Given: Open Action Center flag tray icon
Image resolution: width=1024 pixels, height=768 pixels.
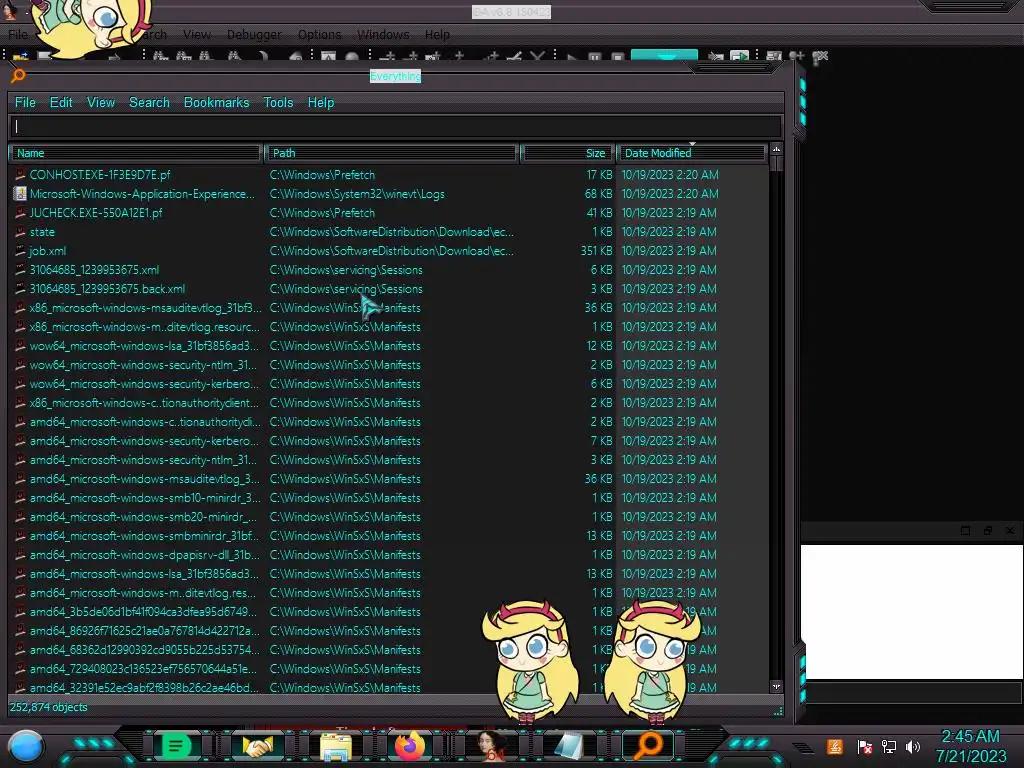Looking at the screenshot, I should click(865, 746).
